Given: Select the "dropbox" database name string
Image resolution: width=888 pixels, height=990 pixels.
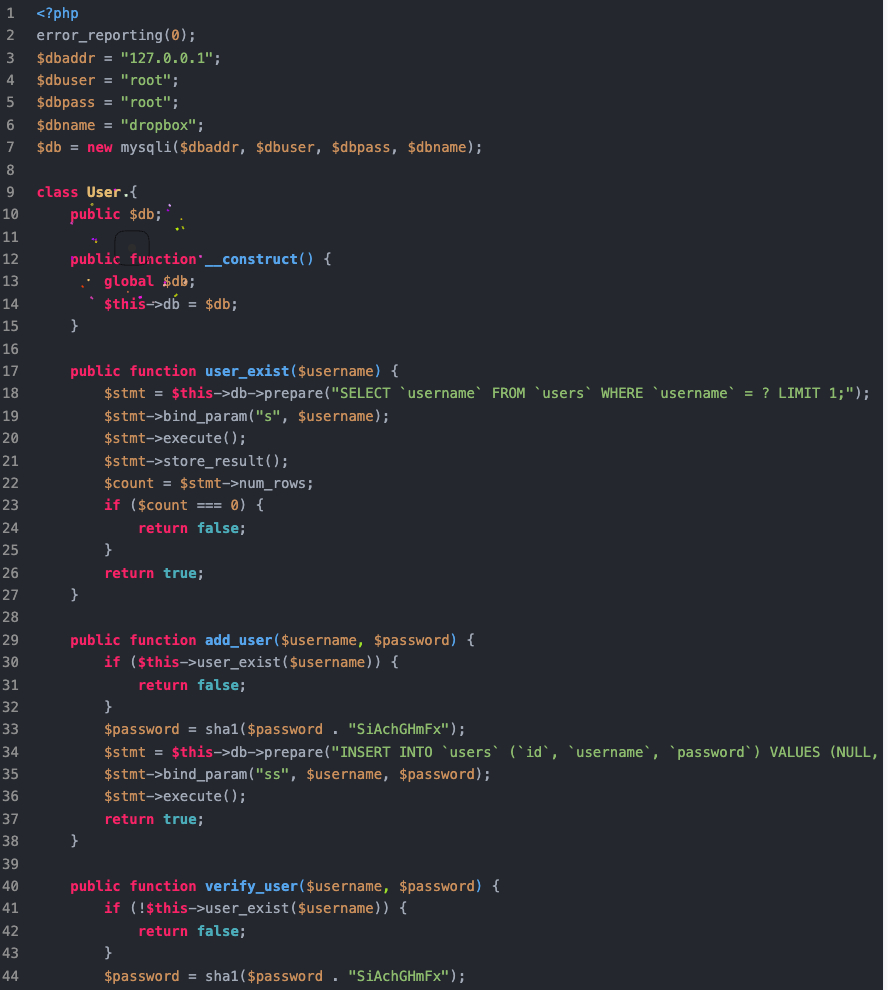Looking at the screenshot, I should coord(159,125).
